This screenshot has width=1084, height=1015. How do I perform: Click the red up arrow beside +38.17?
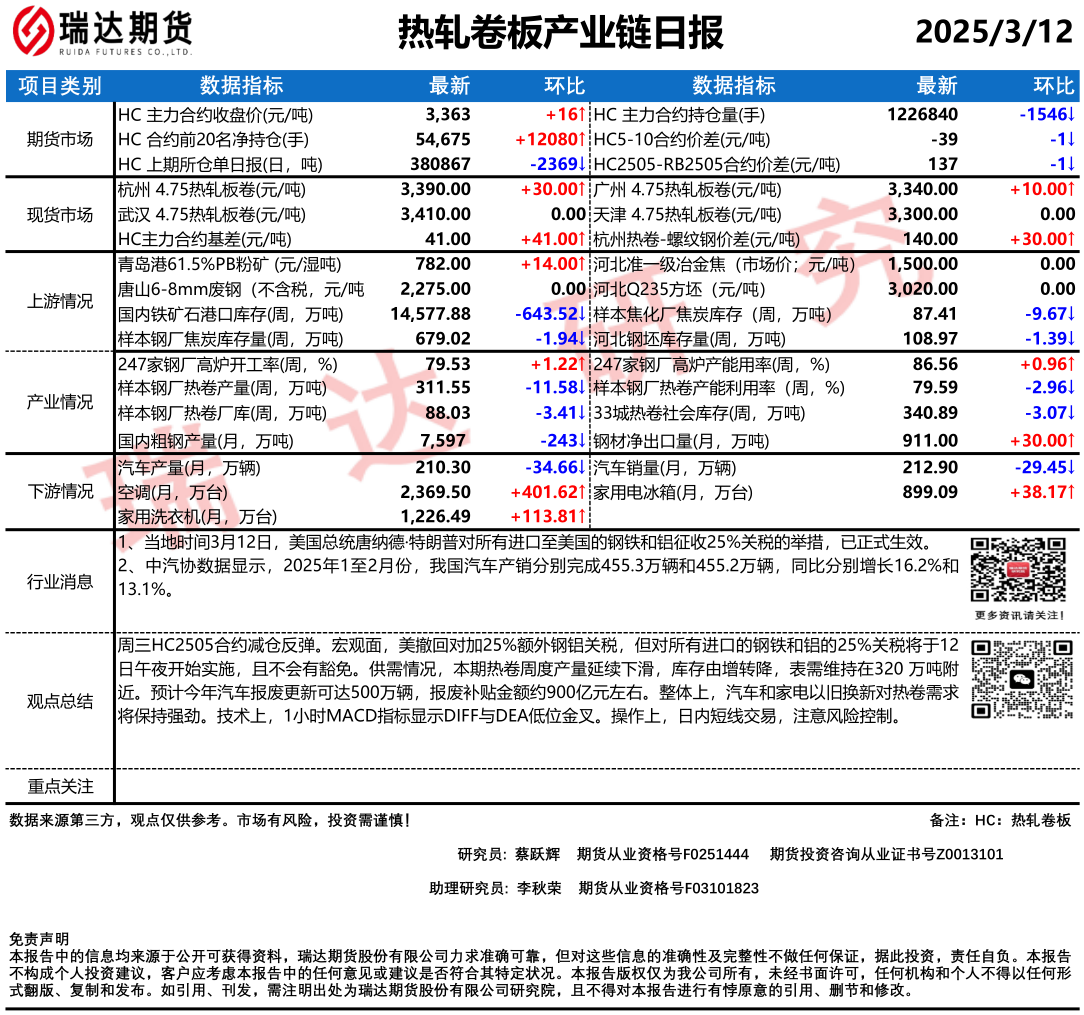(1071, 492)
